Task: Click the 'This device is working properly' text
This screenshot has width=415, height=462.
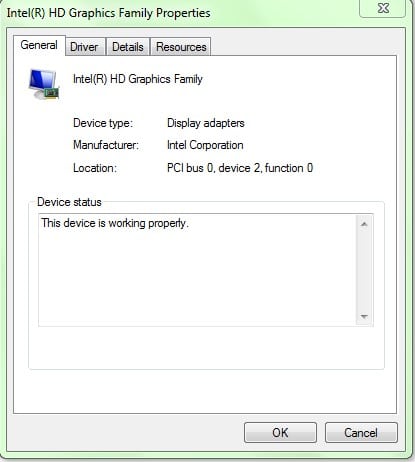Action: pos(115,223)
